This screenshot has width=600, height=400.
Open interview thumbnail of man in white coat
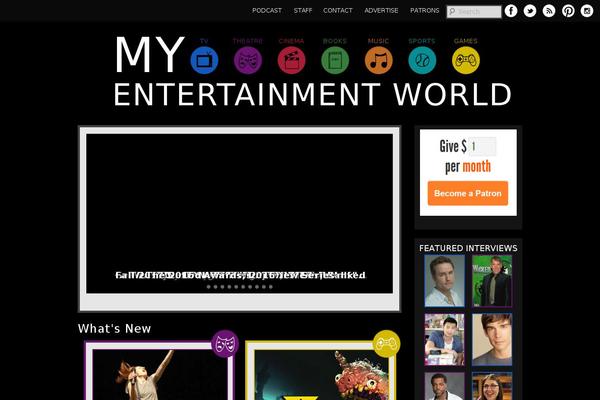point(444,386)
